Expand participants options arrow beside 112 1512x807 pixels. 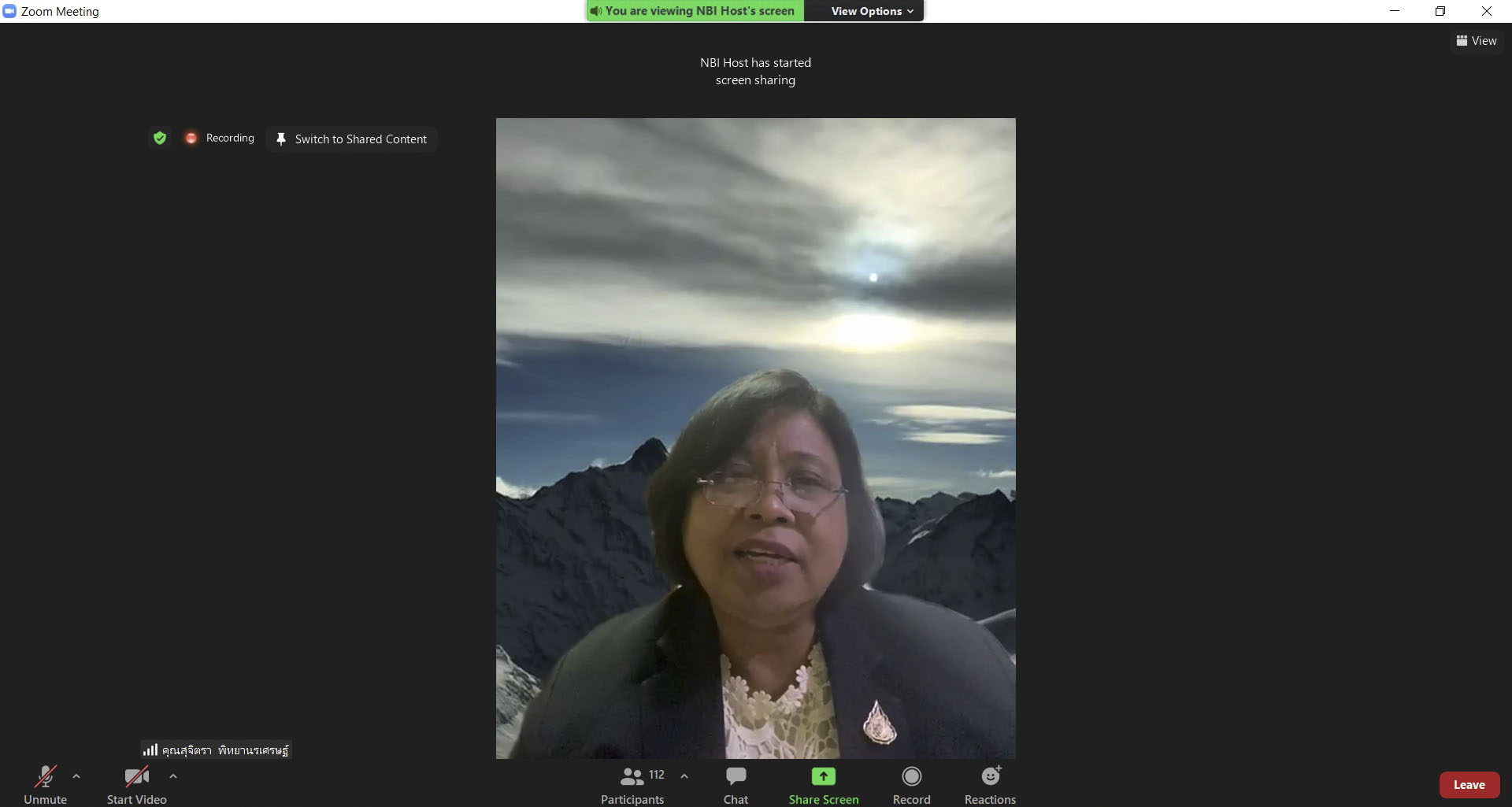684,776
